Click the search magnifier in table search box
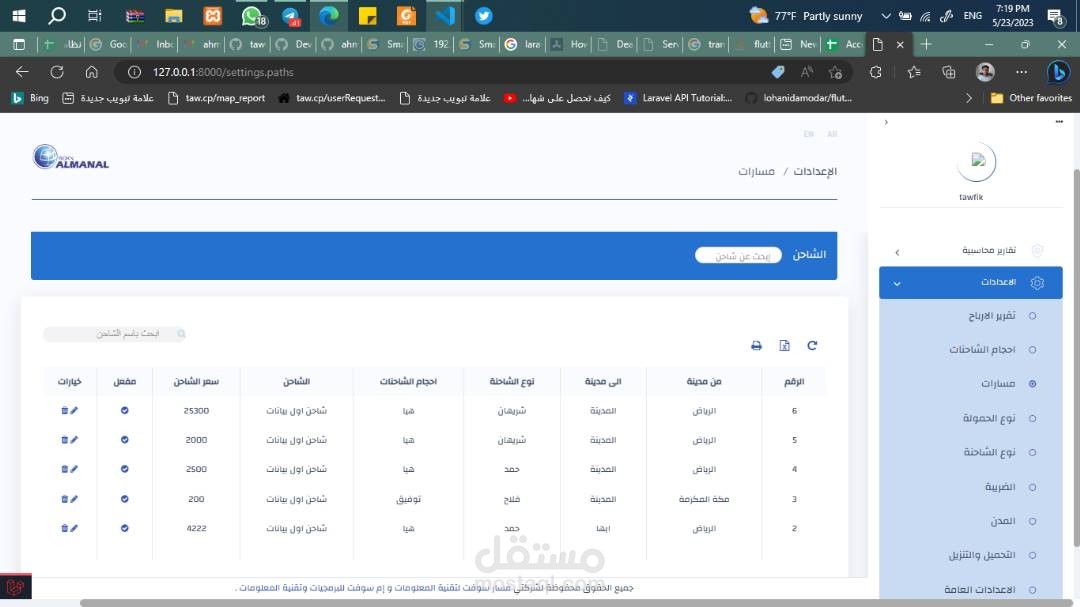 coord(181,334)
